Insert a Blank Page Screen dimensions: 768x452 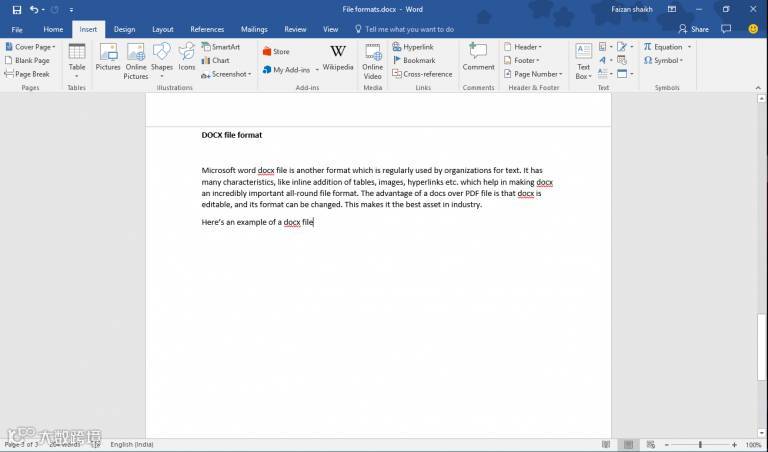[x=27, y=60]
